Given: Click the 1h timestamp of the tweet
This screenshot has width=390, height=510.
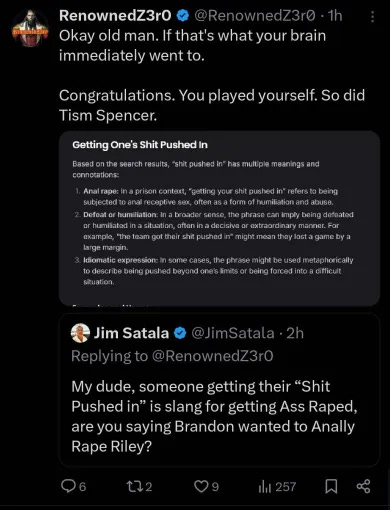Looking at the screenshot, I should point(335,16).
